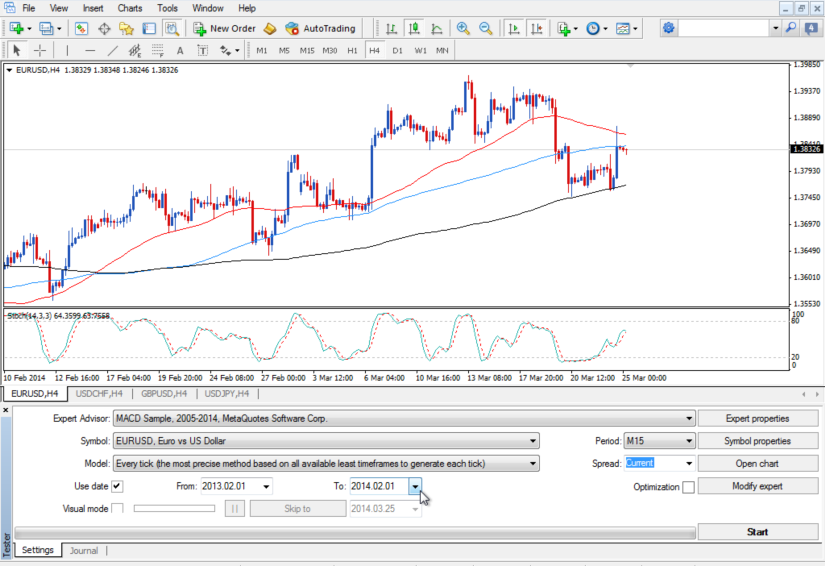This screenshot has height=566, width=825.
Task: Open the Data Window crosshair-circle icon
Action: pyautogui.click(x=104, y=28)
